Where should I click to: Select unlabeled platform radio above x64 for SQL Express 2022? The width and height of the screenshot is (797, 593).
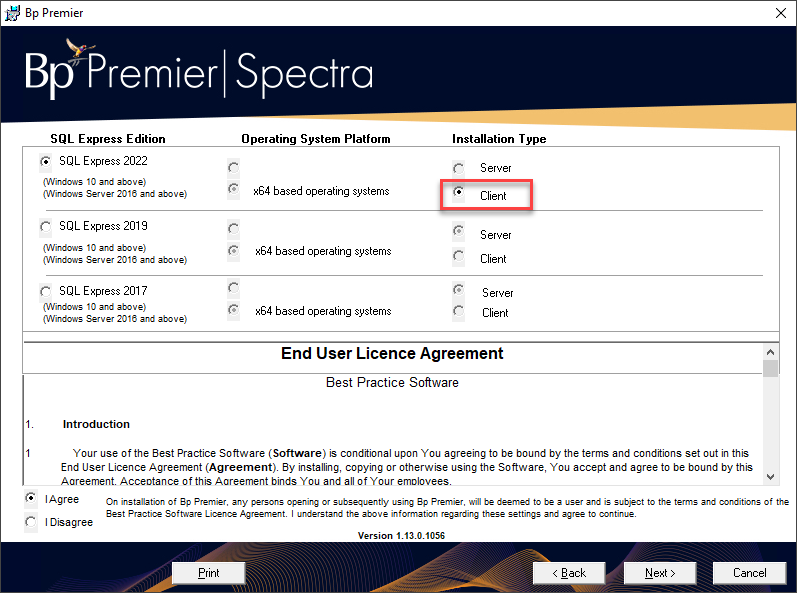(x=233, y=167)
